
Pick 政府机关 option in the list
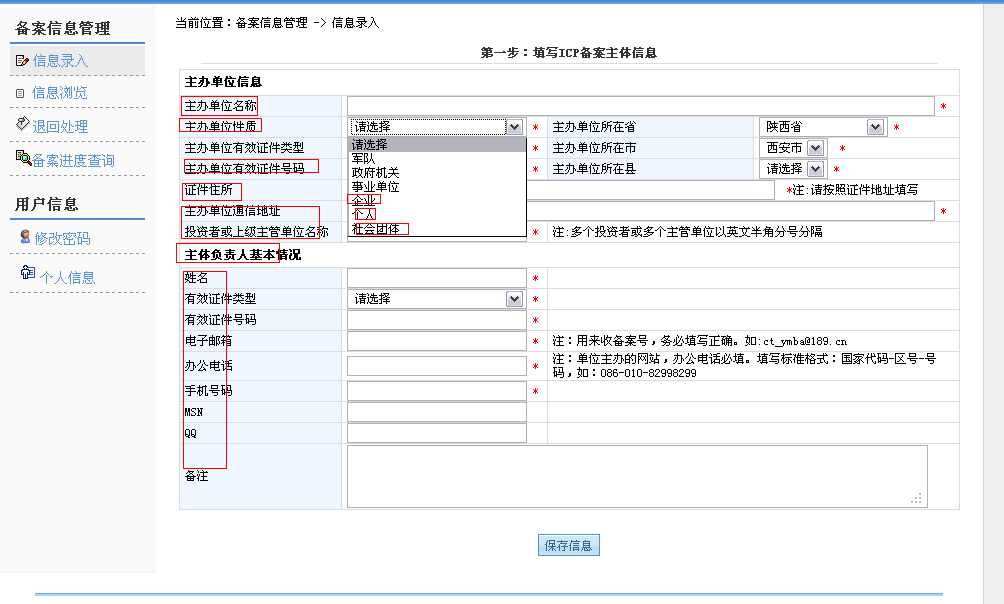(x=375, y=172)
